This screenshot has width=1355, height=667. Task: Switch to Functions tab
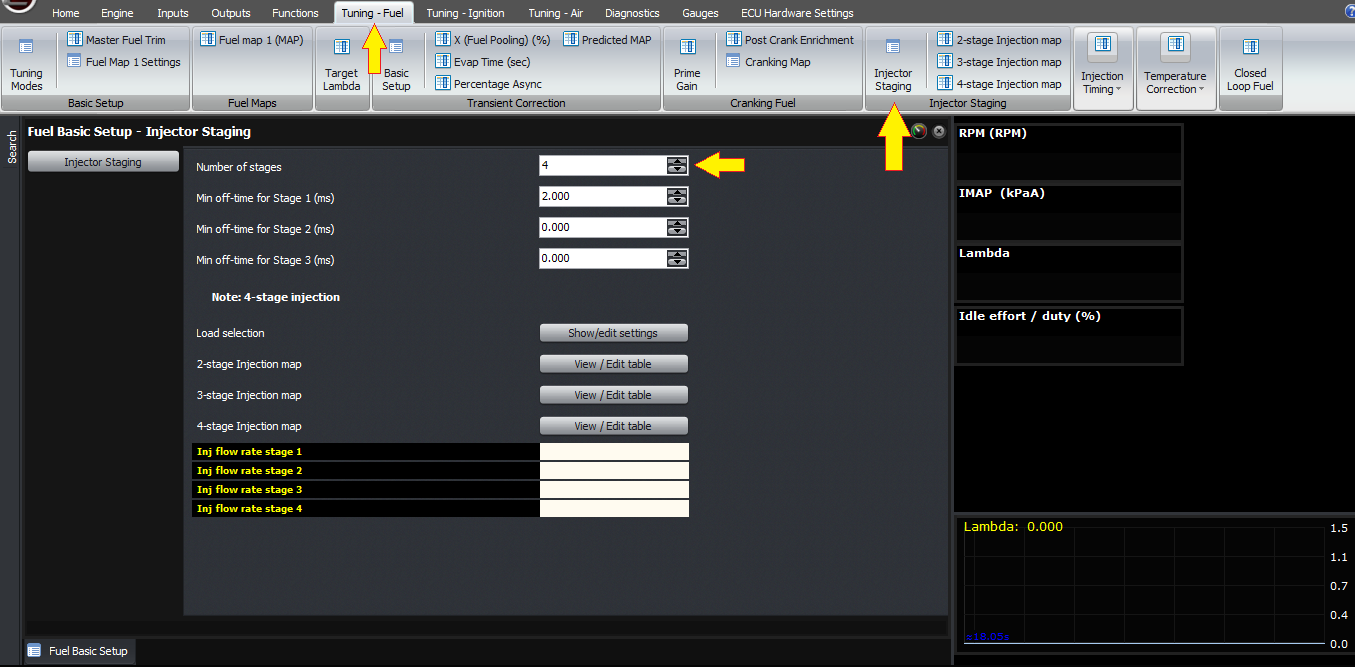[x=297, y=13]
